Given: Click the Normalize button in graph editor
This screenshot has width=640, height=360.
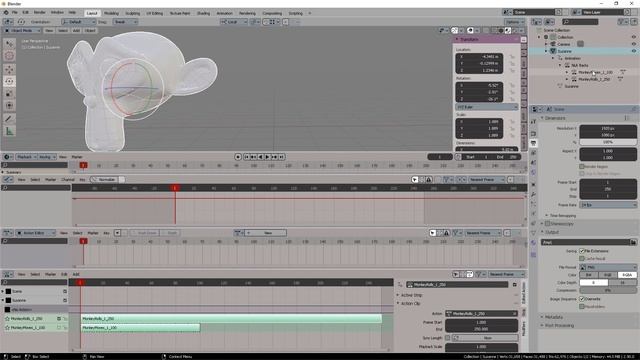Looking at the screenshot, I should tap(104, 180).
